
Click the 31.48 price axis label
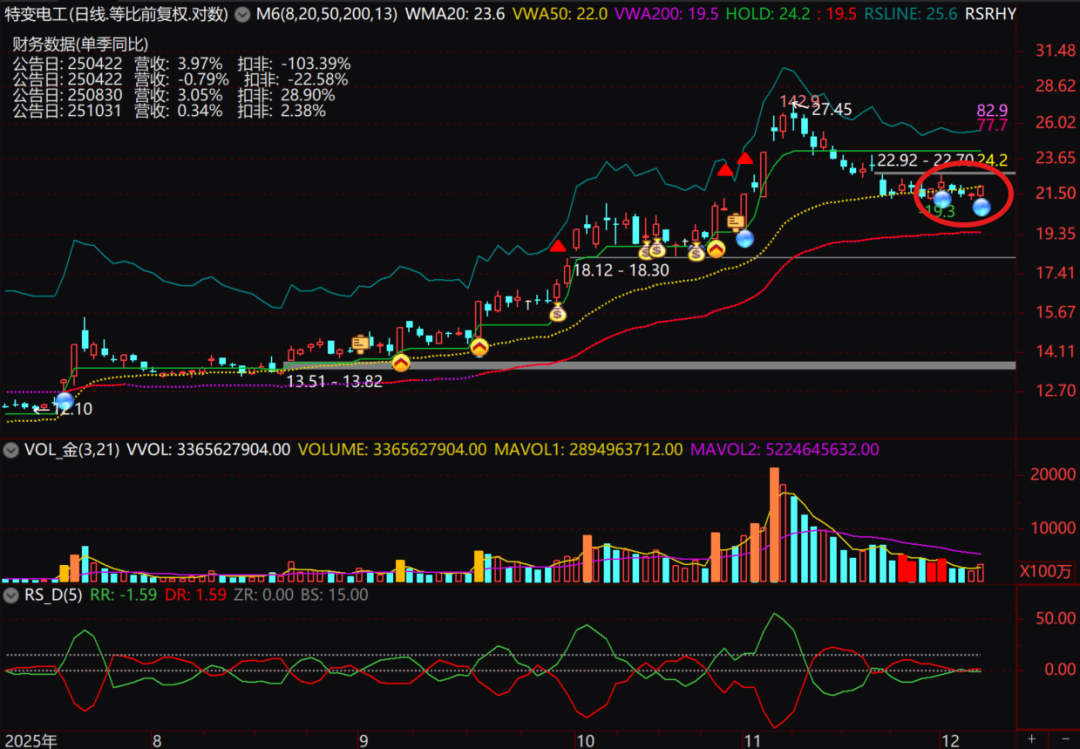(1055, 50)
